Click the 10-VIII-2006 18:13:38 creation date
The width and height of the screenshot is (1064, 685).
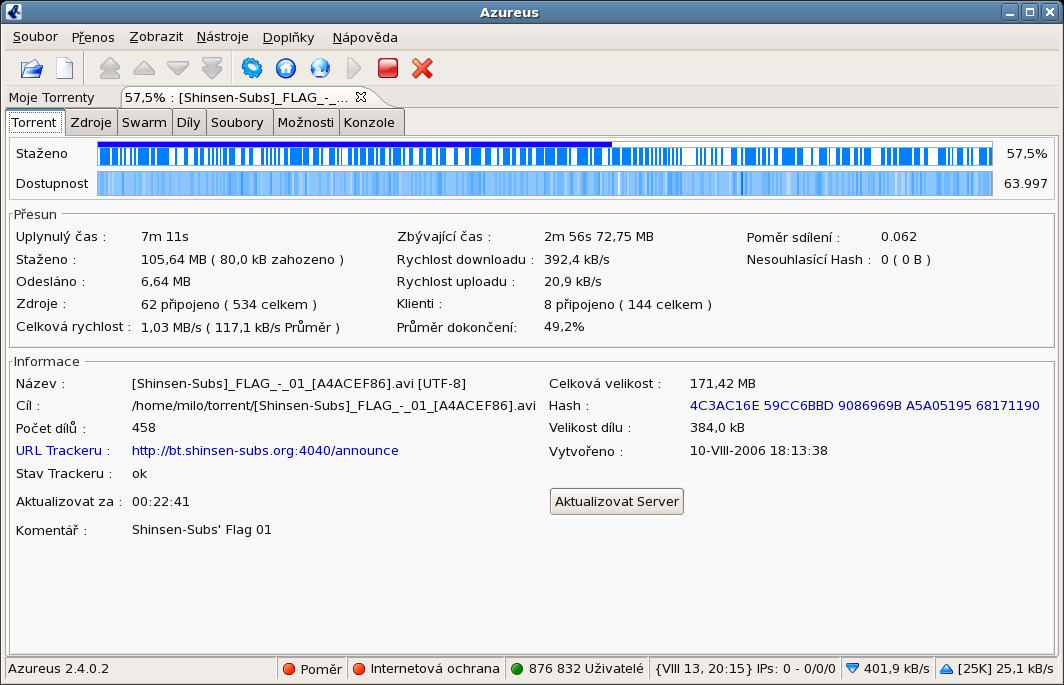point(759,451)
